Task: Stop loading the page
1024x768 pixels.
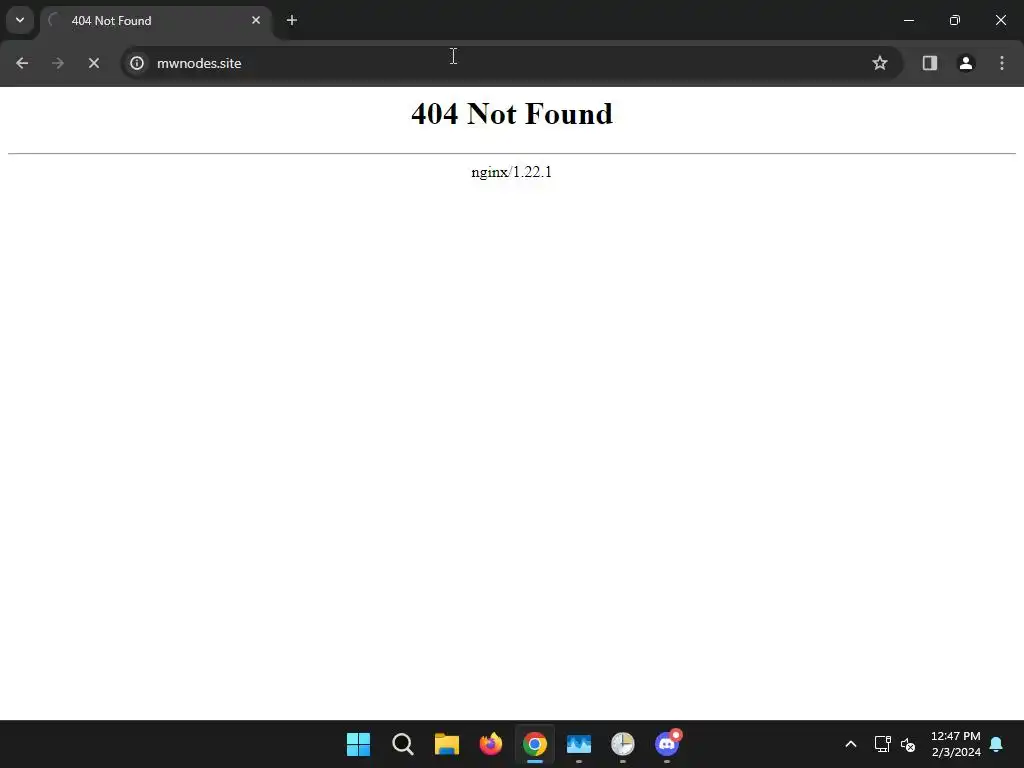Action: pos(93,63)
